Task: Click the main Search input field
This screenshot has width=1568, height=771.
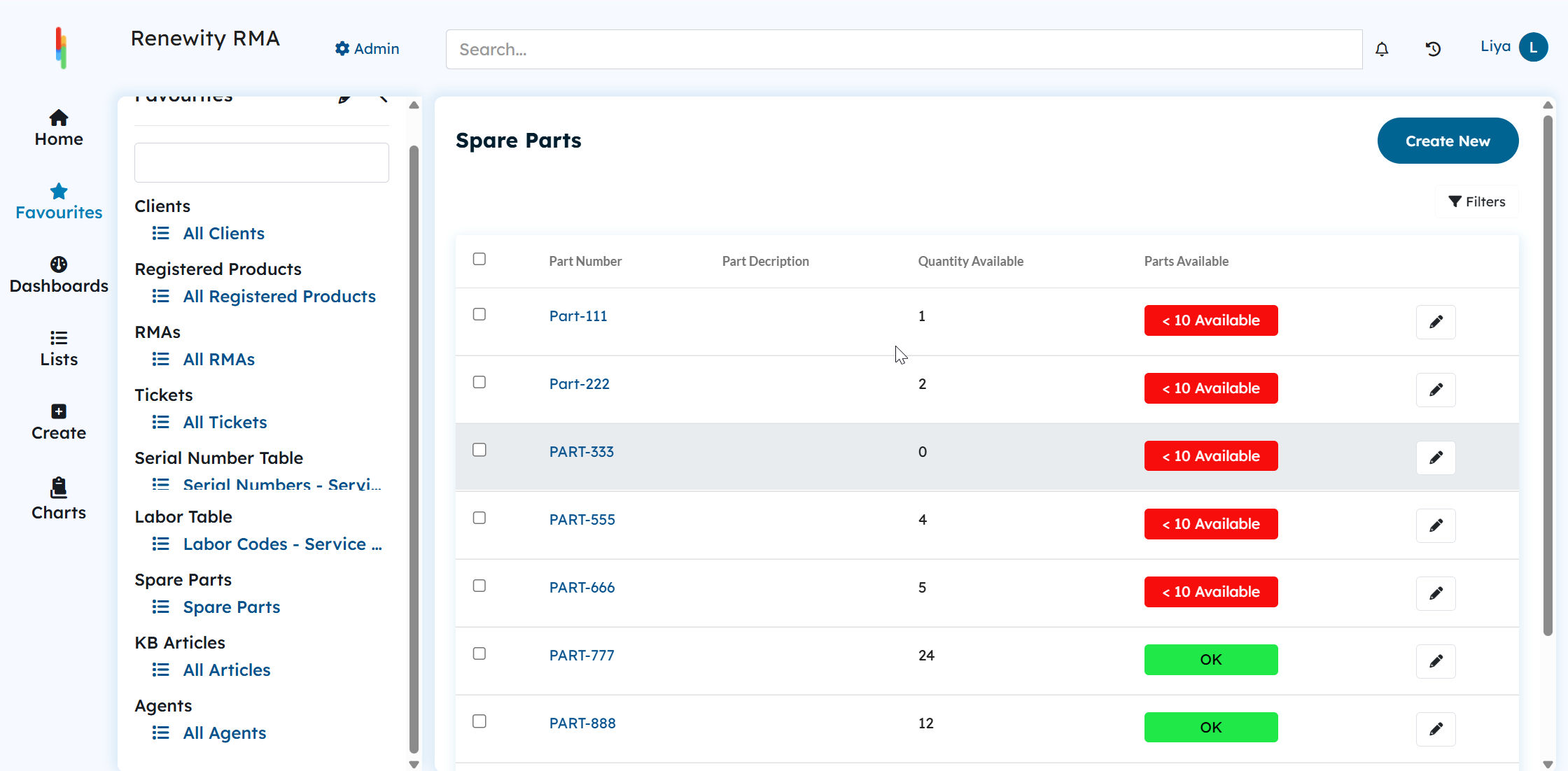Action: [904, 49]
